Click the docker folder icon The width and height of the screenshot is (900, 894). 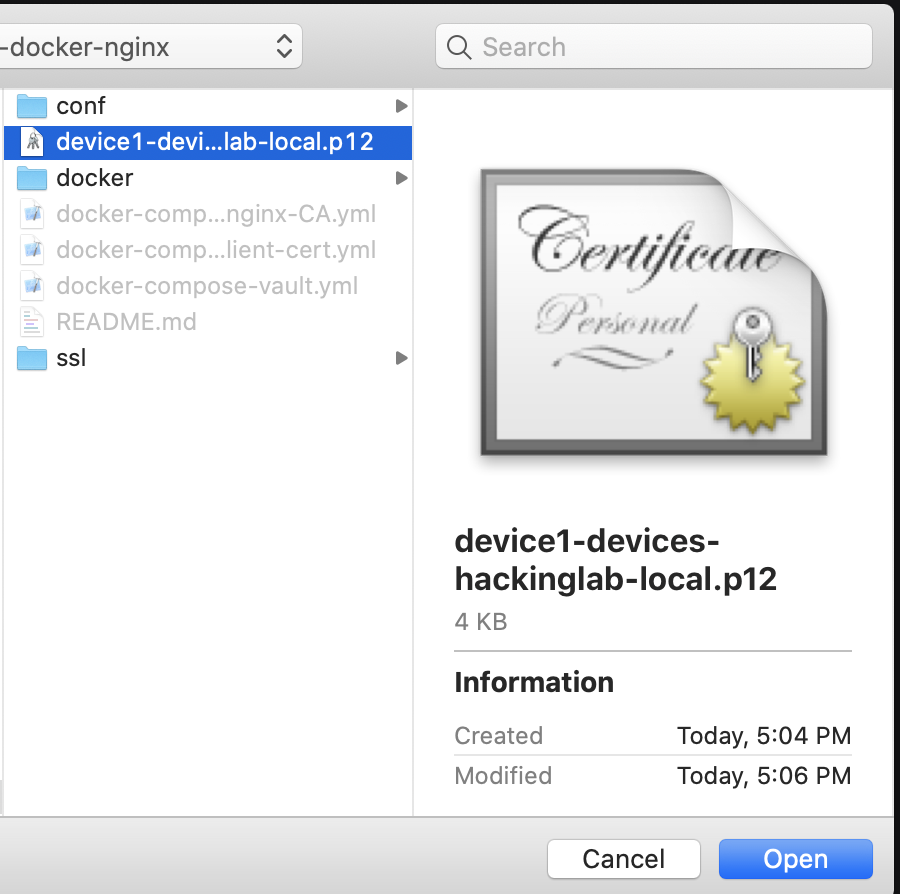[31, 178]
